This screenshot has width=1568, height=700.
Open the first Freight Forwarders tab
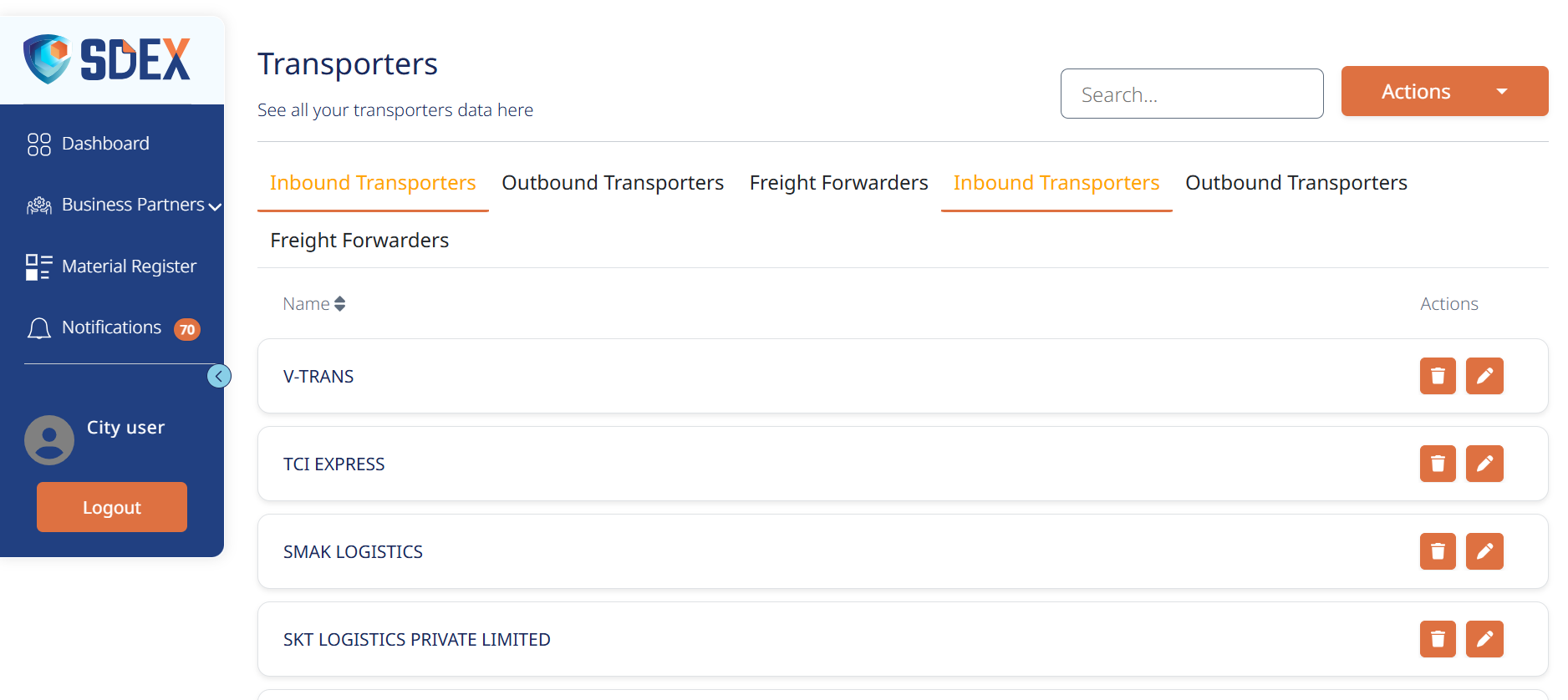point(838,183)
